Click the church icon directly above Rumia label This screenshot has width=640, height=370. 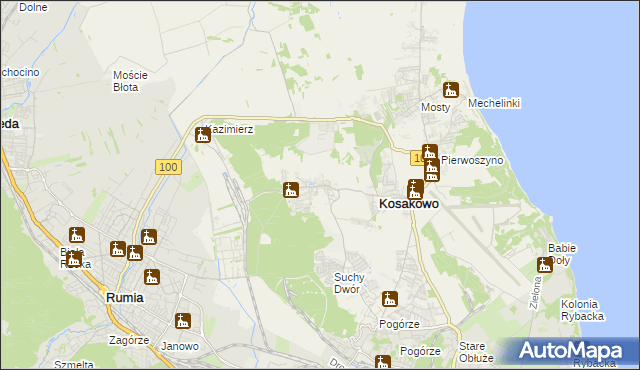click(151, 277)
